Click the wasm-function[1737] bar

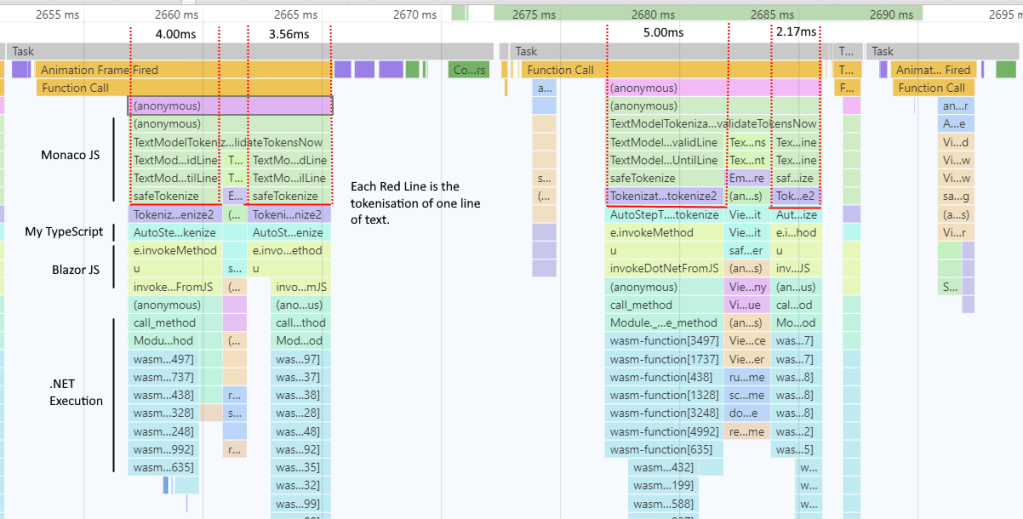tap(664, 359)
